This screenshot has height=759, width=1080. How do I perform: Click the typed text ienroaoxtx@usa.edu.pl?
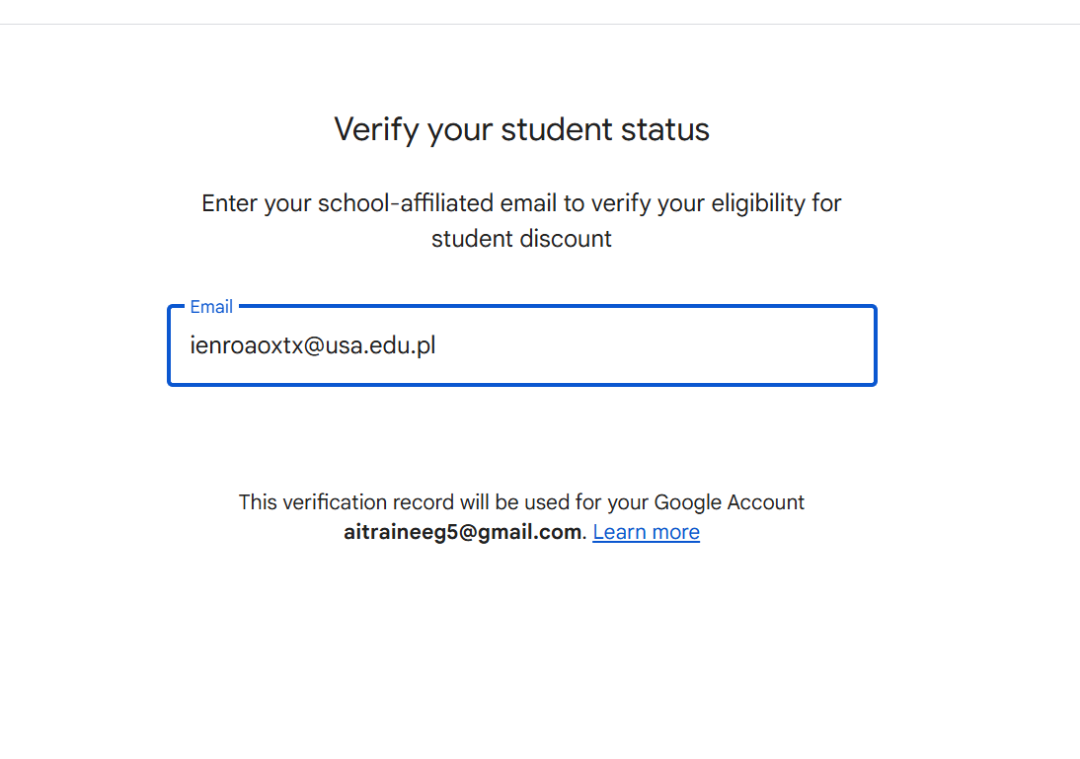[x=312, y=346]
